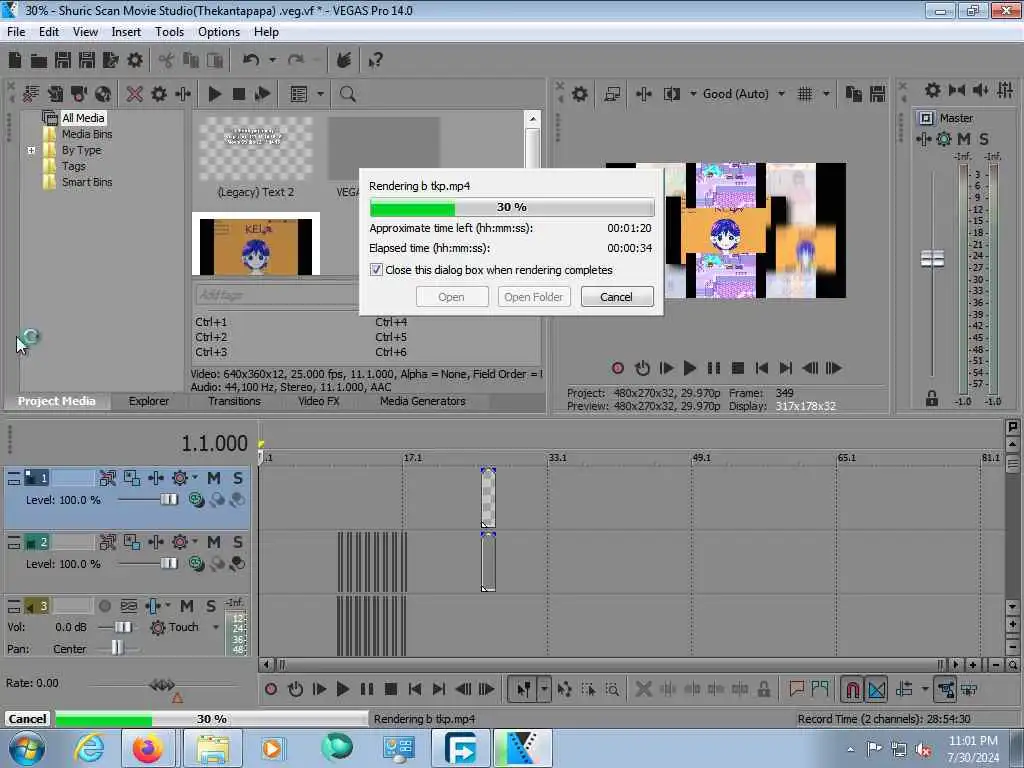
Task: Click the track 1 Level slider handle
Action: click(169, 500)
